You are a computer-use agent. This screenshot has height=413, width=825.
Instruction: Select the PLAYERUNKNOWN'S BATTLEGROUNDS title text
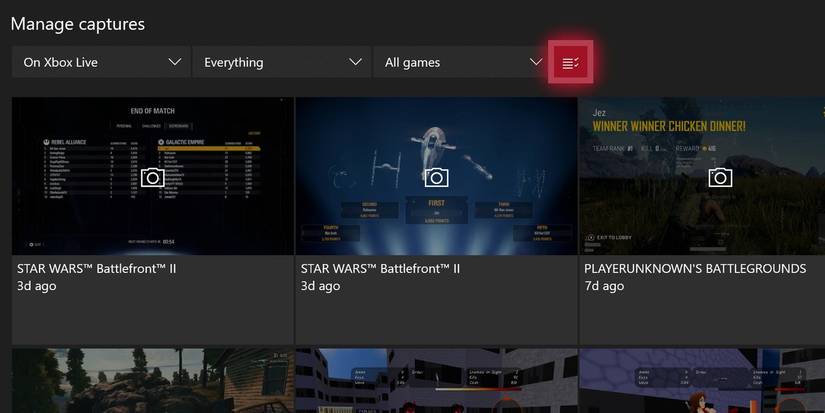coord(695,268)
